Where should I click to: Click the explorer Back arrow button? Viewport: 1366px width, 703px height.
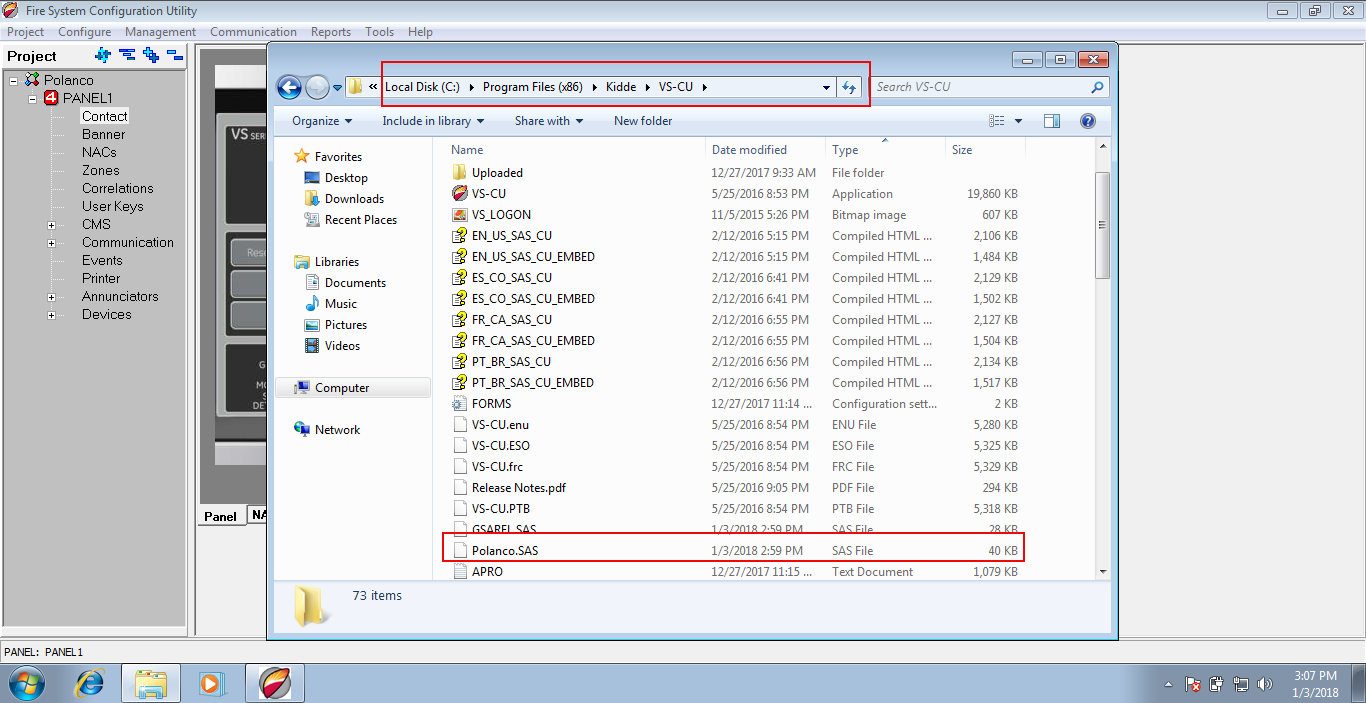[x=290, y=88]
